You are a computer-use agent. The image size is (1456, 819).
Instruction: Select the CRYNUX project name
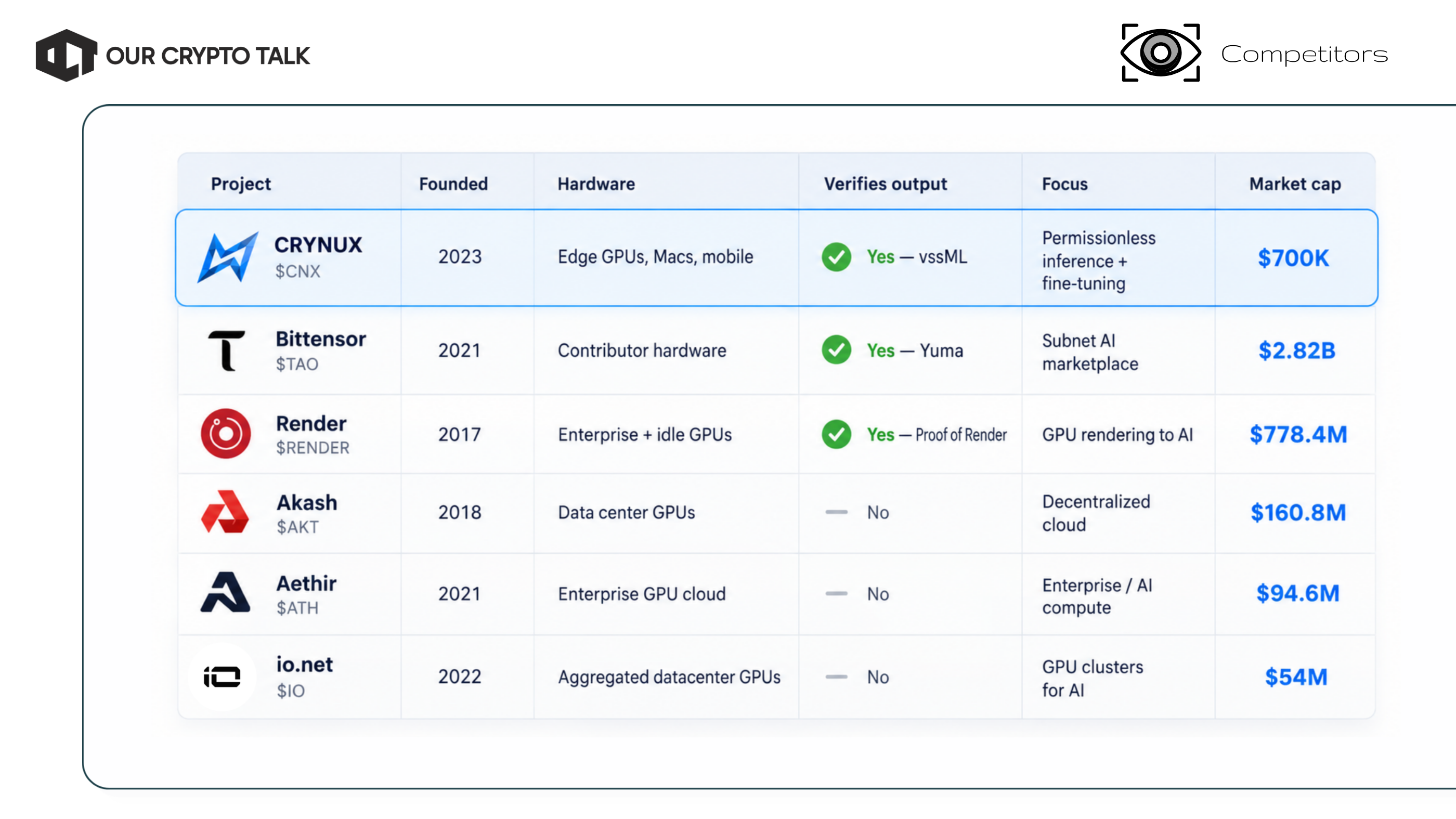(x=318, y=245)
